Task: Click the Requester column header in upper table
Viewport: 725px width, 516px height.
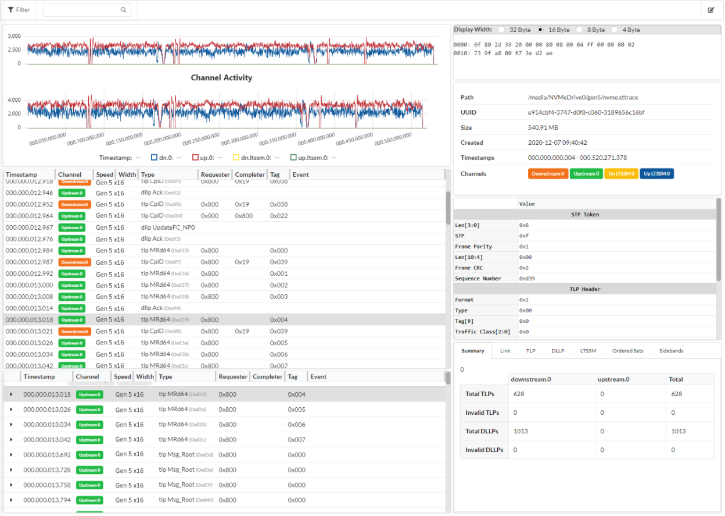Action: point(215,174)
